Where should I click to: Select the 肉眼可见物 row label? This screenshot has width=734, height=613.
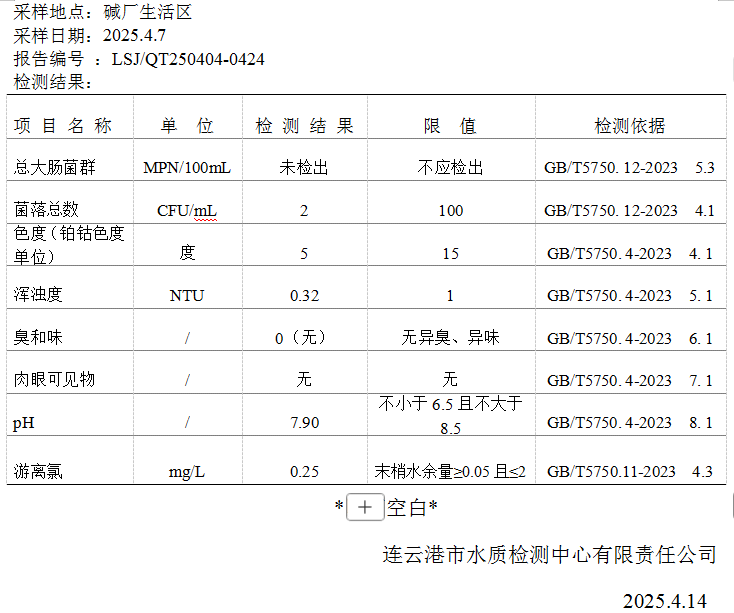[54, 380]
